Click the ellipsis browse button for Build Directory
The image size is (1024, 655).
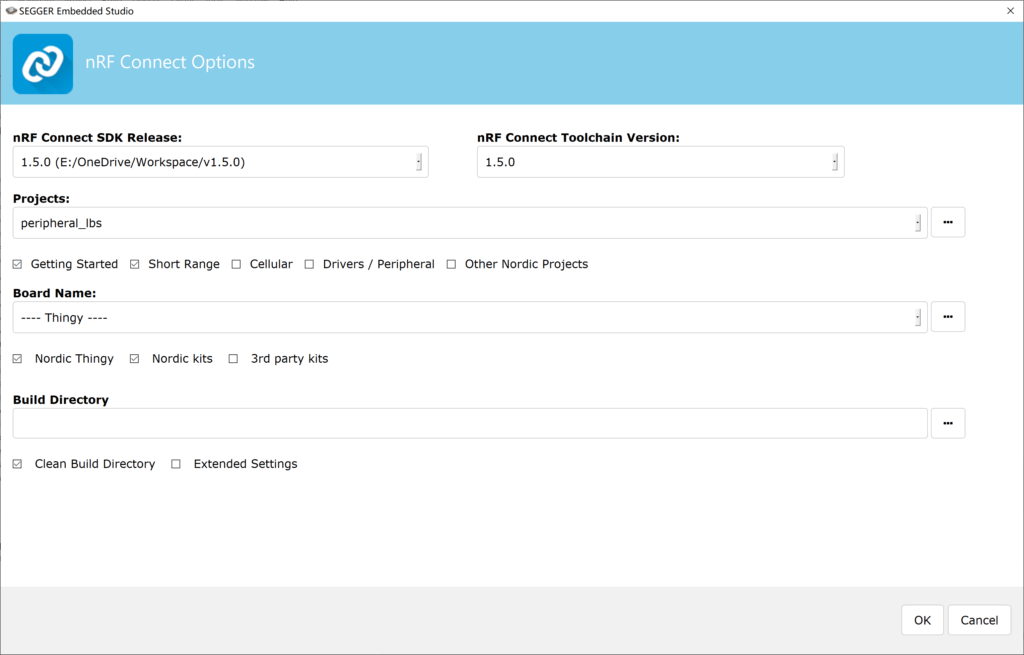click(x=947, y=423)
